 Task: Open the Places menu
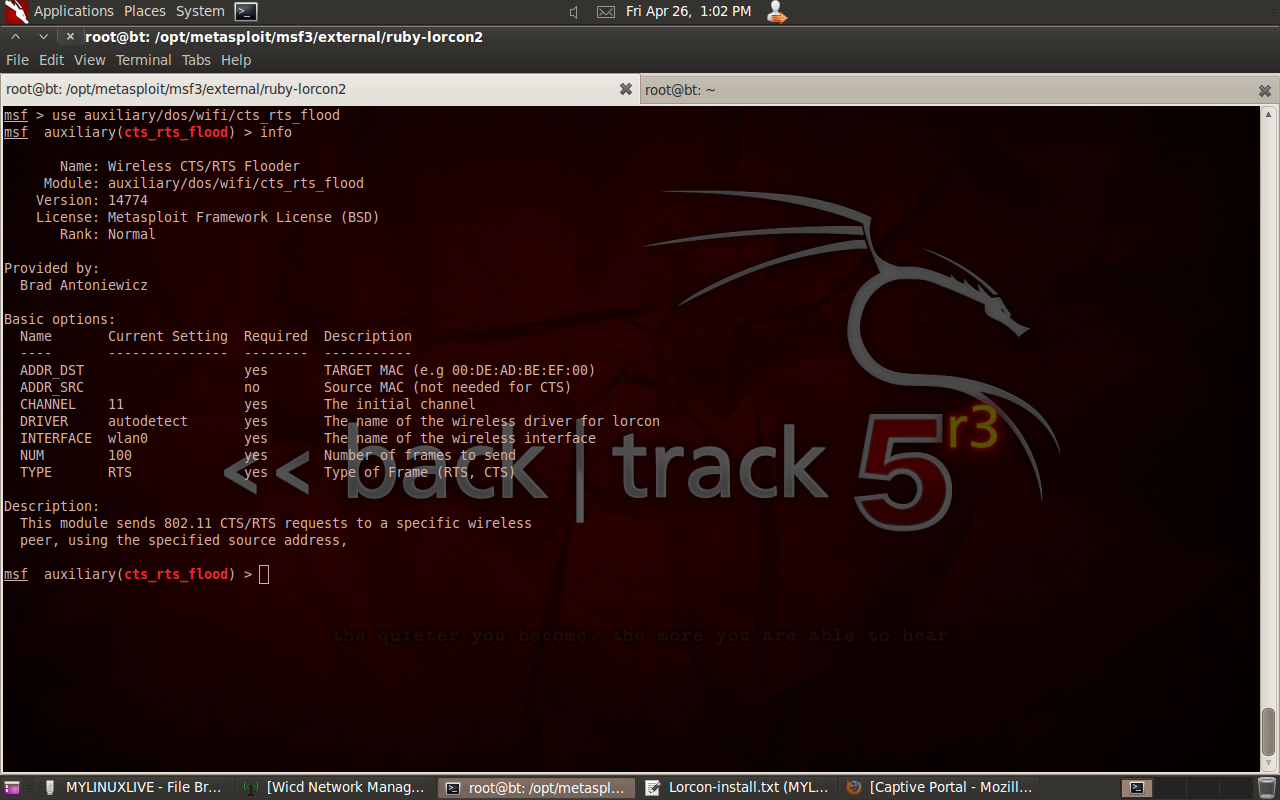[x=145, y=12]
